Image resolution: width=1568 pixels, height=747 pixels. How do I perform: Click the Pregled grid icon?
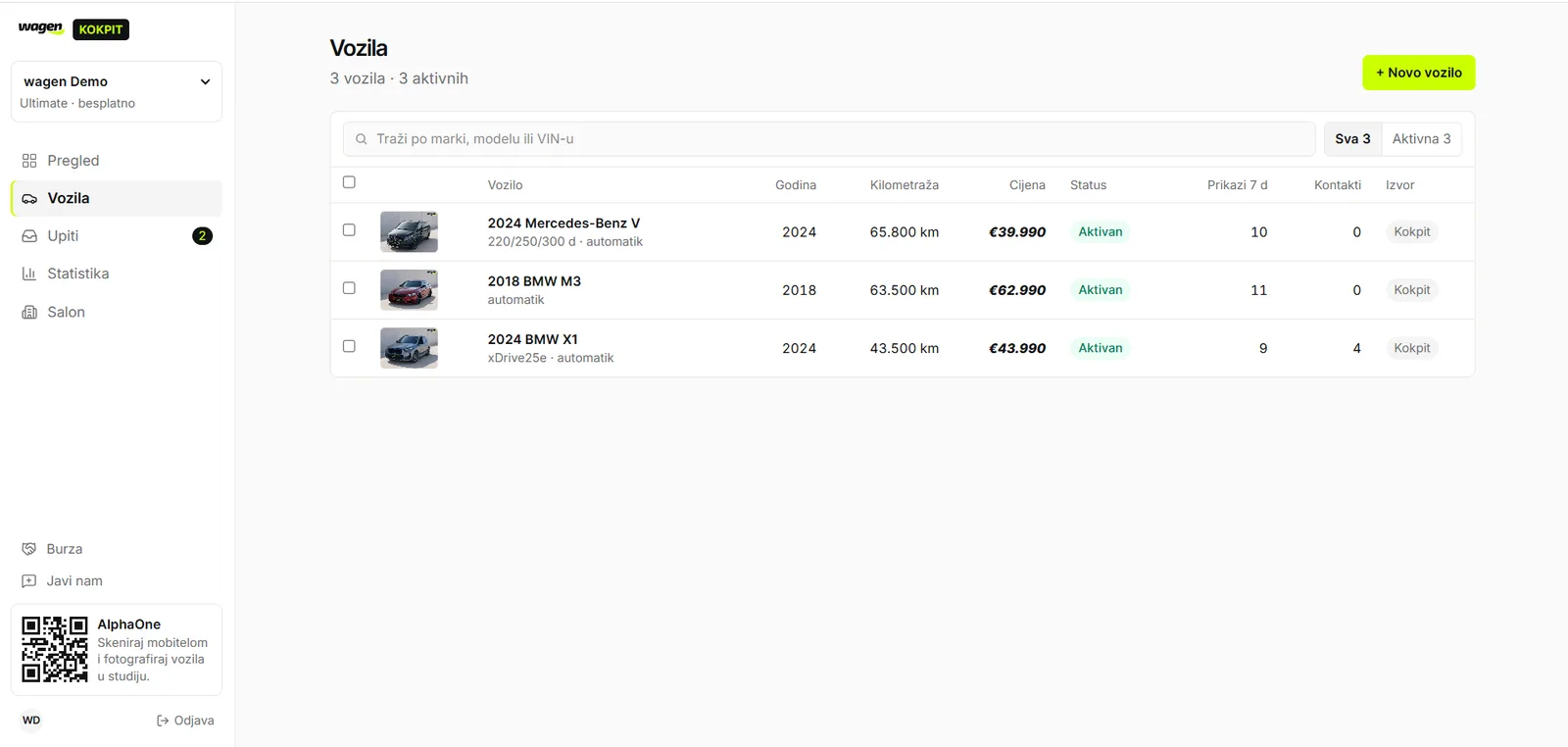[x=29, y=161]
